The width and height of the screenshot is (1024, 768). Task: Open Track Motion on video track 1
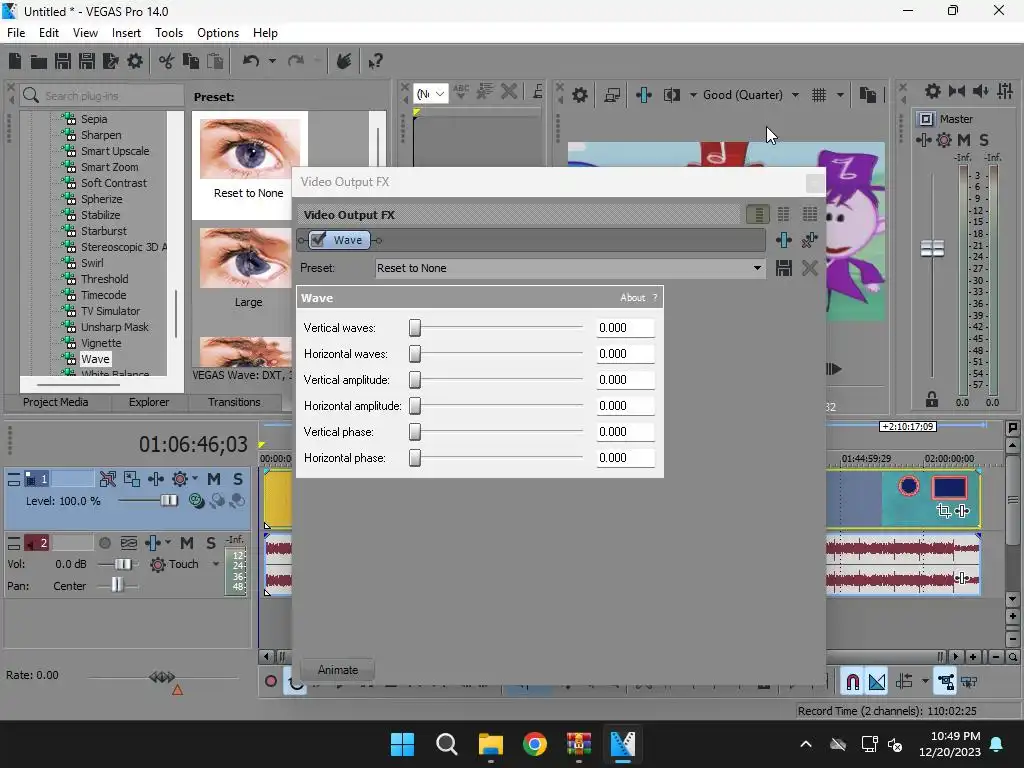click(x=131, y=479)
